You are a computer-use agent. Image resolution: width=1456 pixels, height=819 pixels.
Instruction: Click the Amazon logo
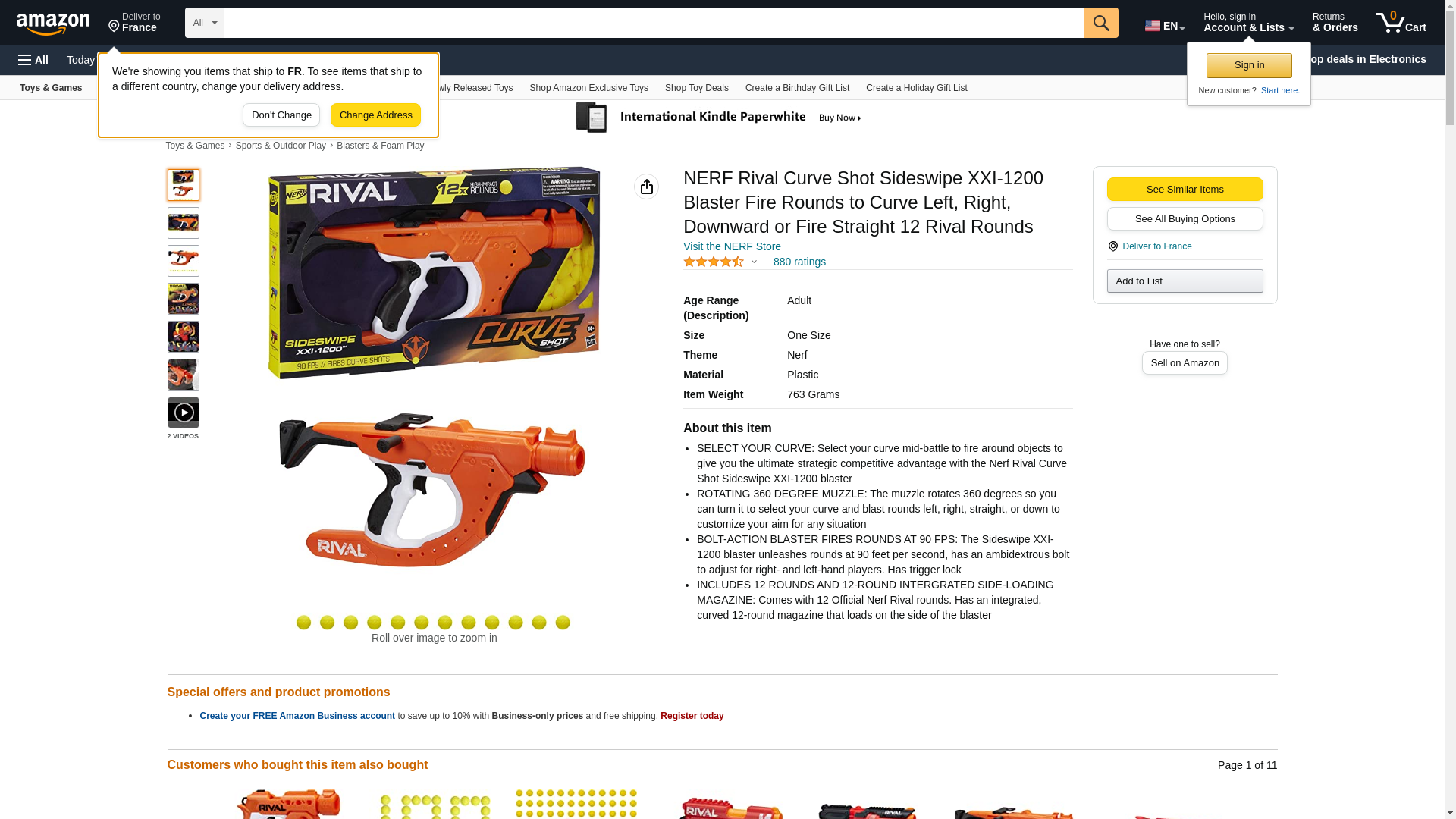tap(53, 24)
